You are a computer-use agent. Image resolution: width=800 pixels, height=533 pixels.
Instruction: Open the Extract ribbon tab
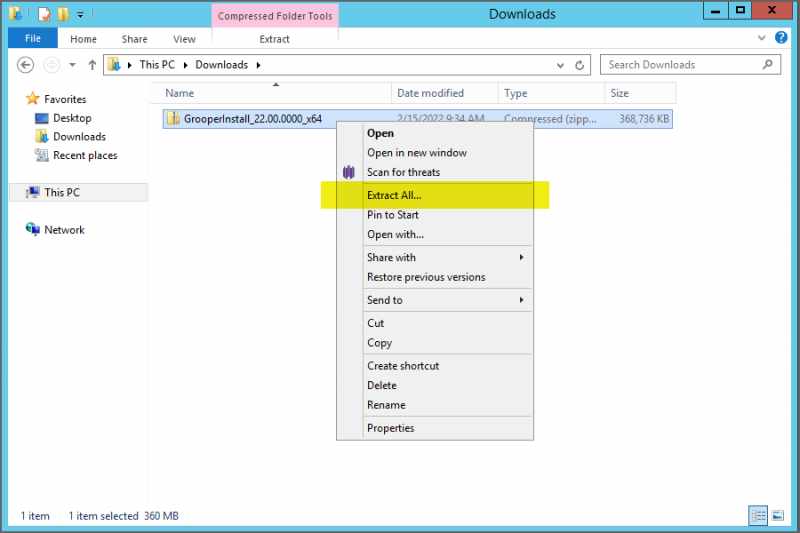click(274, 39)
